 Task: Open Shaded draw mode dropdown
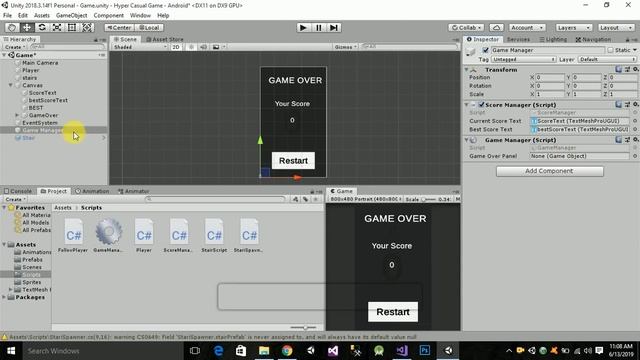[140, 47]
